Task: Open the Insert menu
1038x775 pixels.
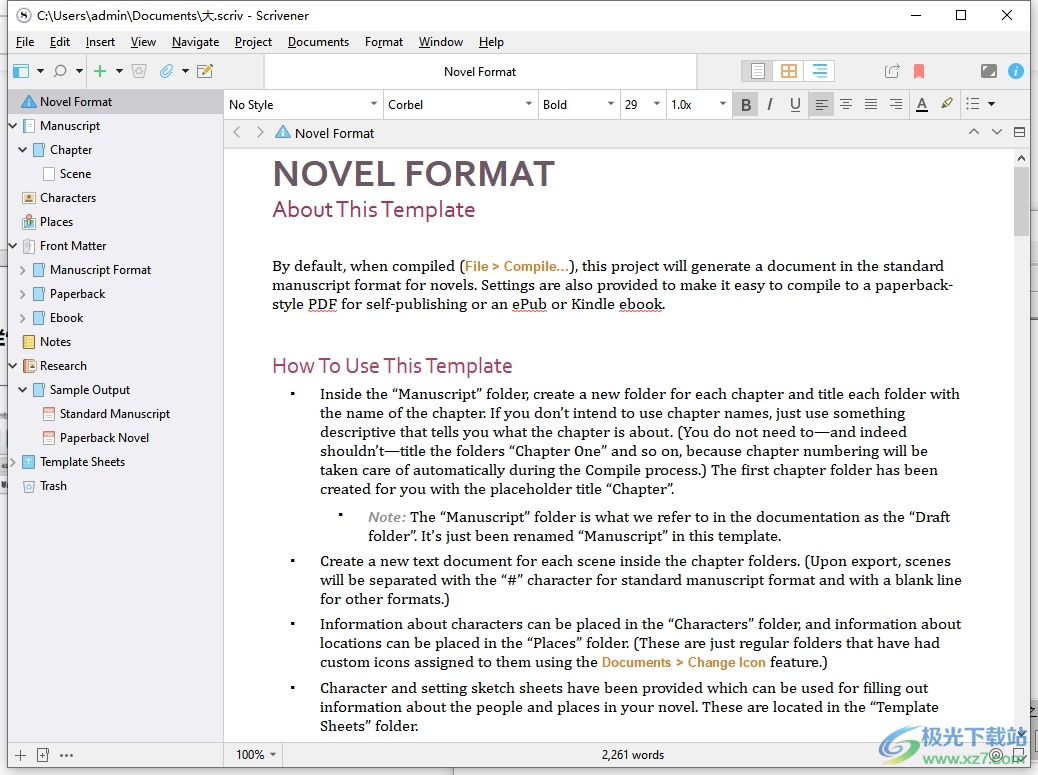Action: [x=100, y=42]
